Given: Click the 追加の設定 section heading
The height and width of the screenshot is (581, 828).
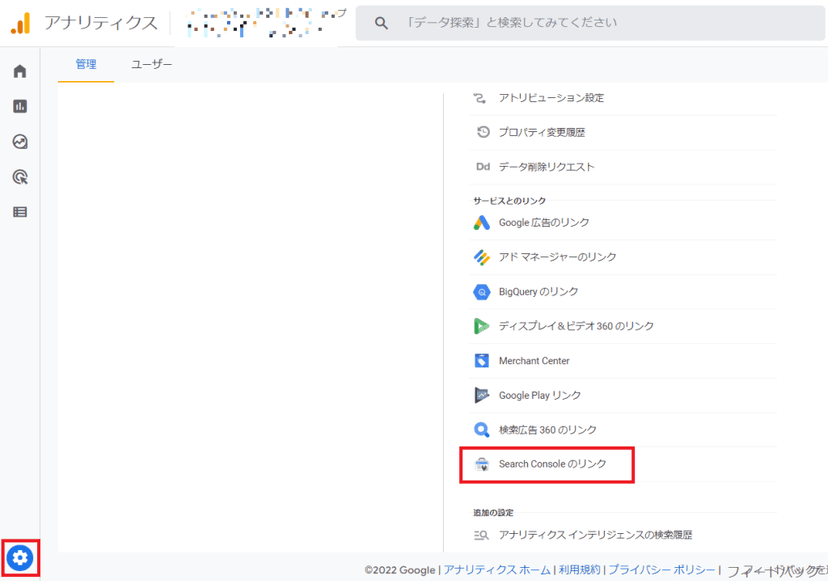Looking at the screenshot, I should tap(493, 512).
